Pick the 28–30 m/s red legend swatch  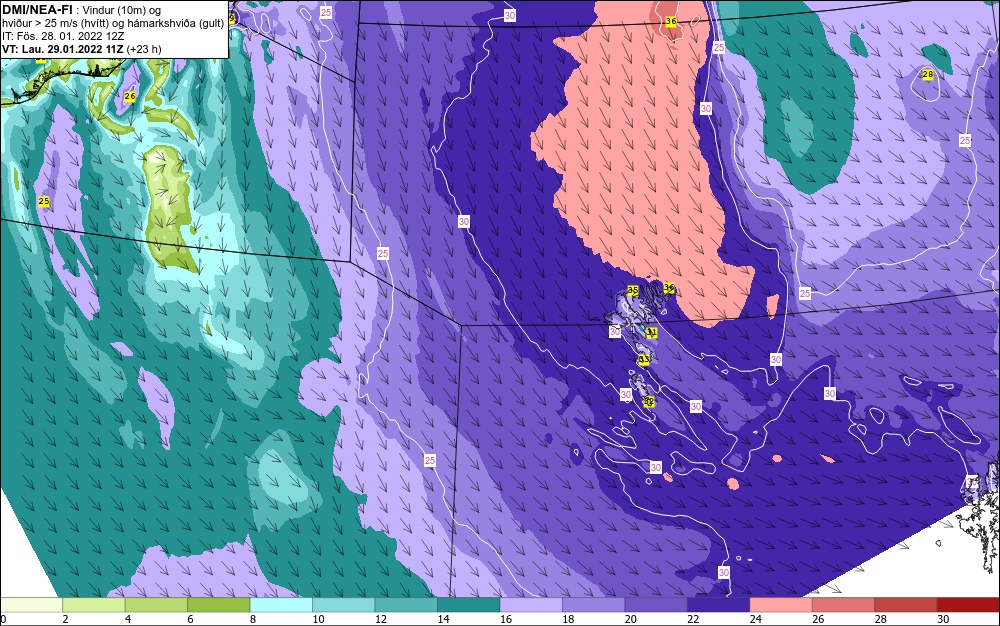906,605
